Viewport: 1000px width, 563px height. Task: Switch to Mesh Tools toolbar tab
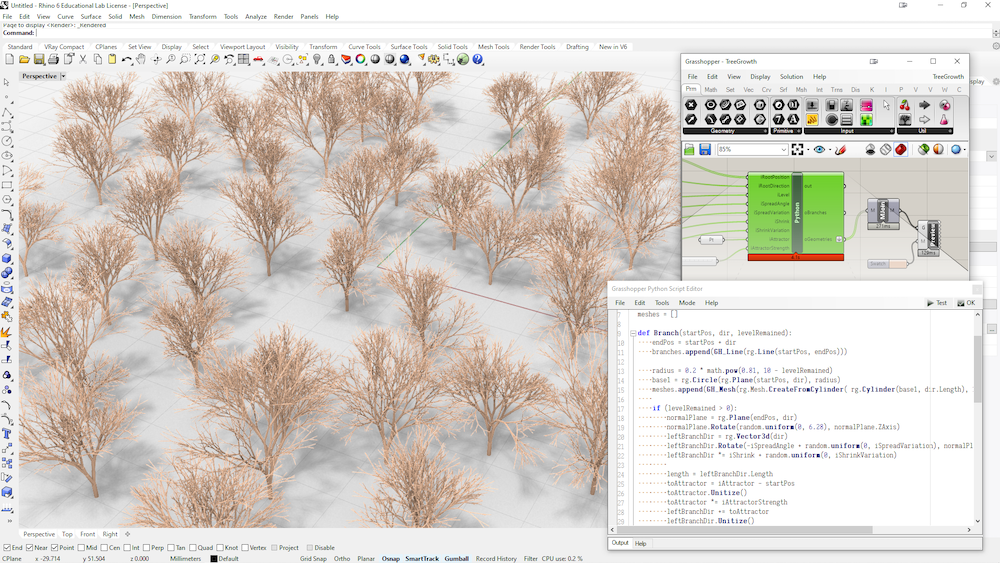(494, 47)
